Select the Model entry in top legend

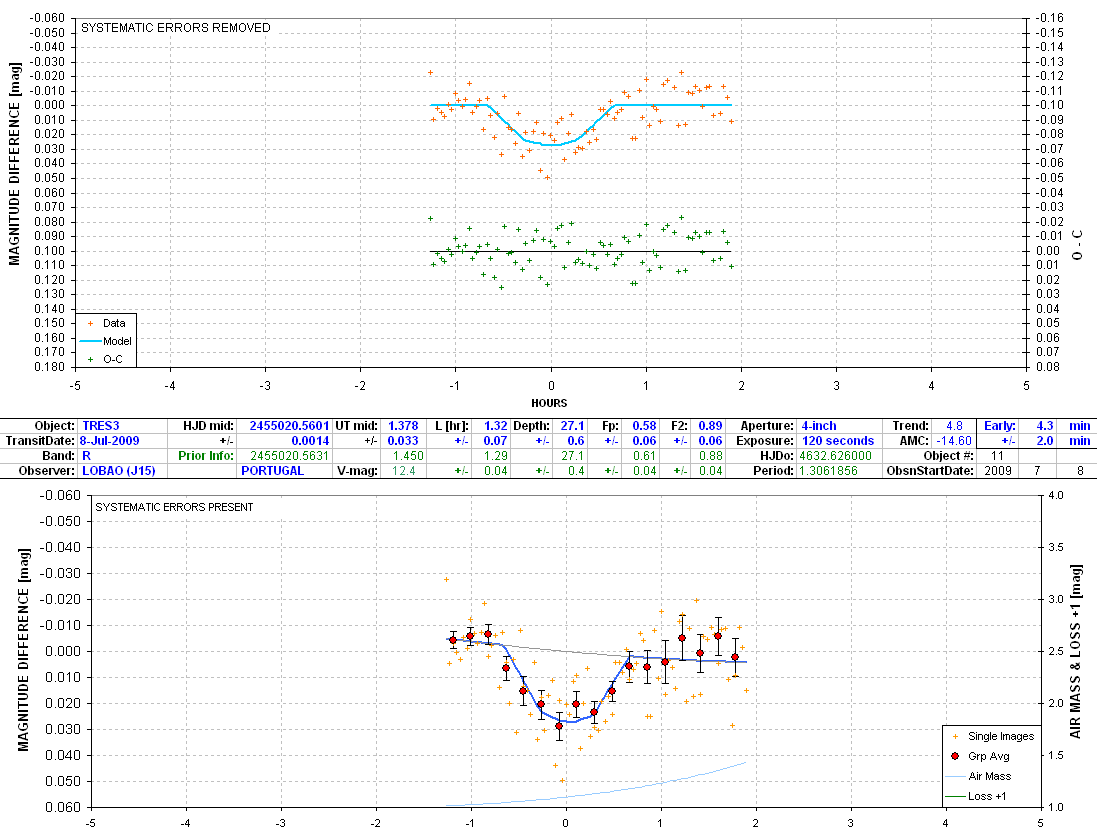(106, 341)
